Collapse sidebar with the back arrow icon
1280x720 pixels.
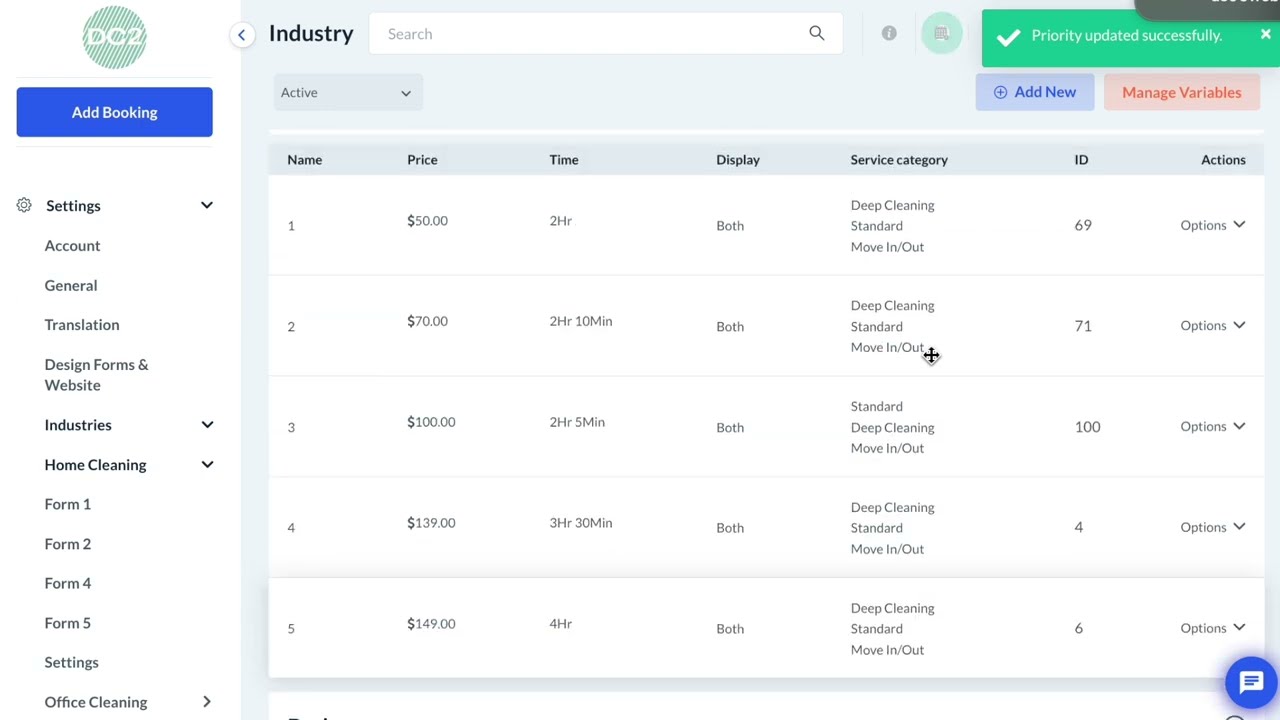pyautogui.click(x=241, y=35)
